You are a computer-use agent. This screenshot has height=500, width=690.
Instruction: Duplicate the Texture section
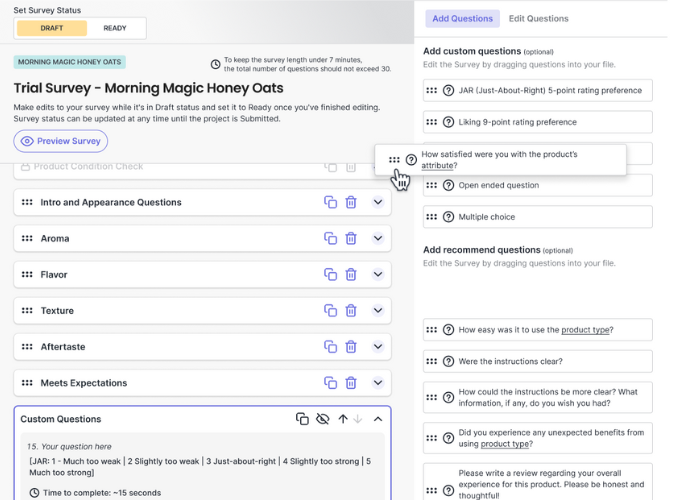tap(330, 311)
